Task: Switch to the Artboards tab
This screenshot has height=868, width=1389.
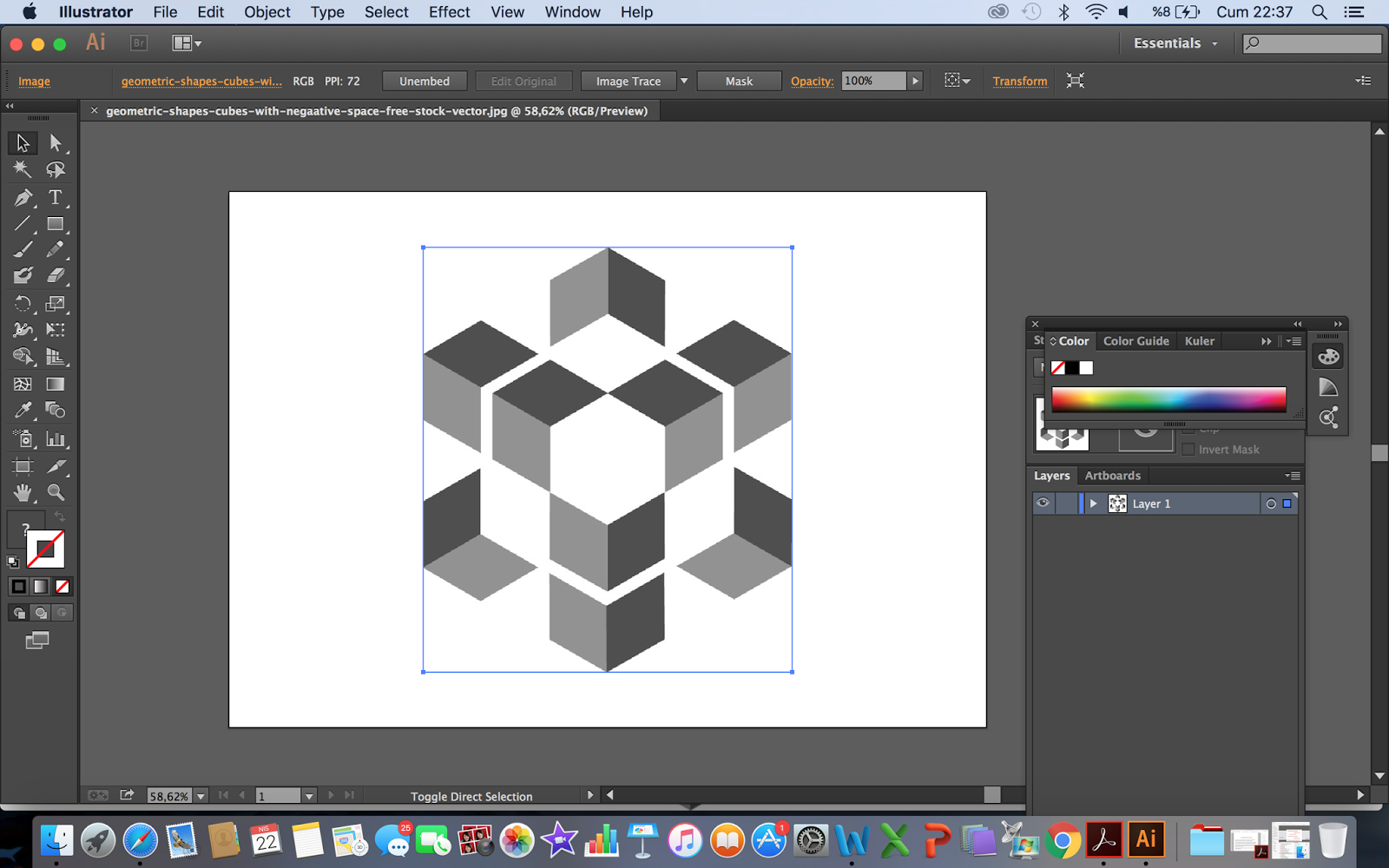Action: (x=1112, y=476)
